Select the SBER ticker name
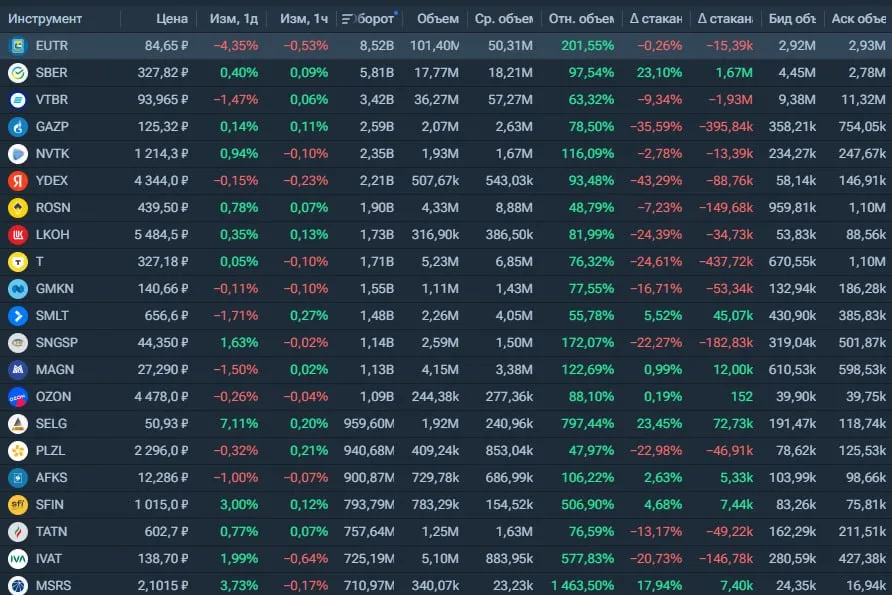 click(x=51, y=73)
